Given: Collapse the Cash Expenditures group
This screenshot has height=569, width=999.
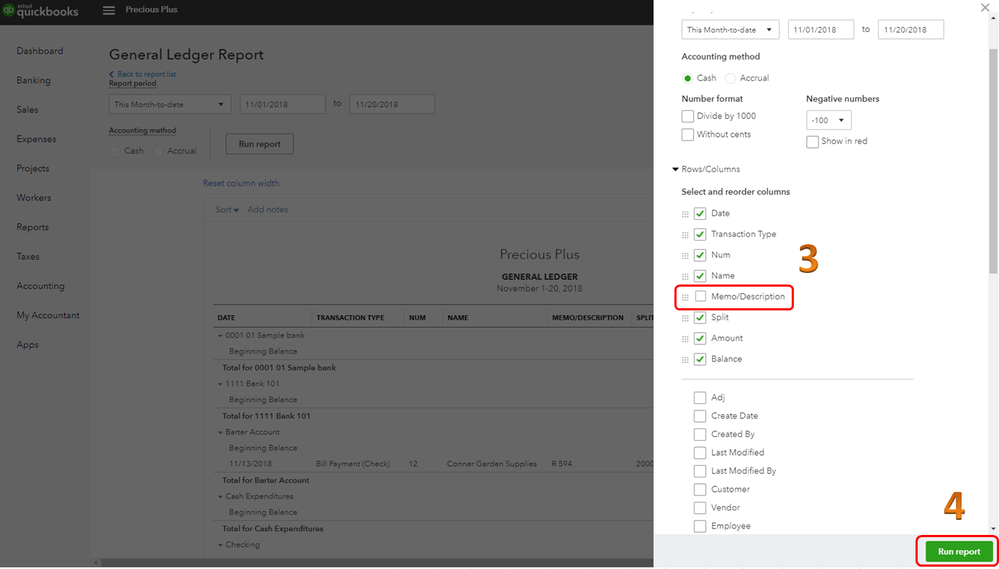Looking at the screenshot, I should 220,496.
